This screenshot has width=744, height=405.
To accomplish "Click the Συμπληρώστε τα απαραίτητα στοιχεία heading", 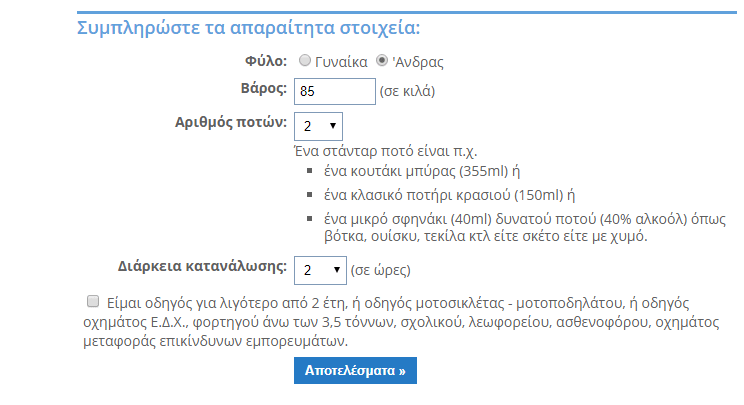I will click(249, 28).
